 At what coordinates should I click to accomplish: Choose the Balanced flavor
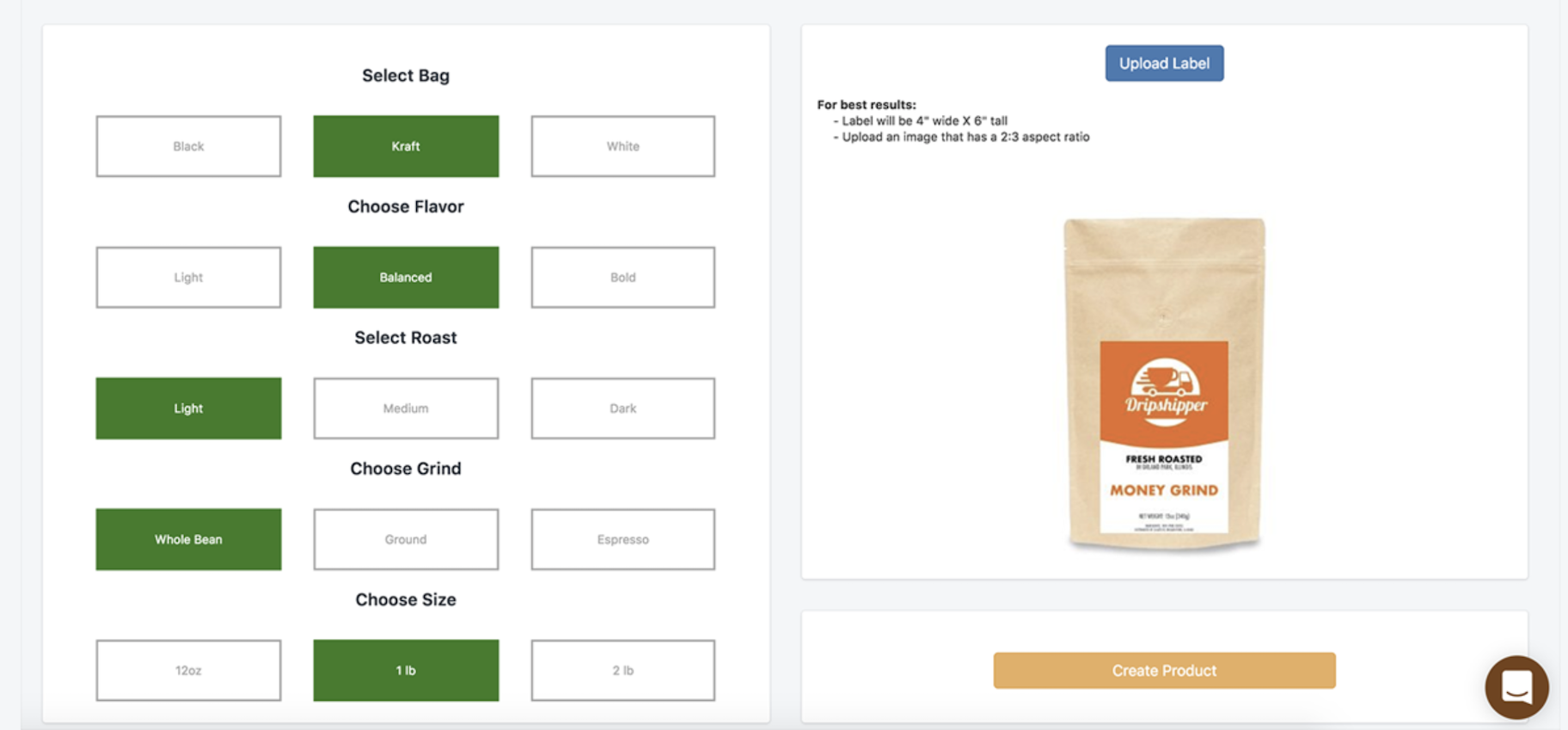tap(406, 277)
